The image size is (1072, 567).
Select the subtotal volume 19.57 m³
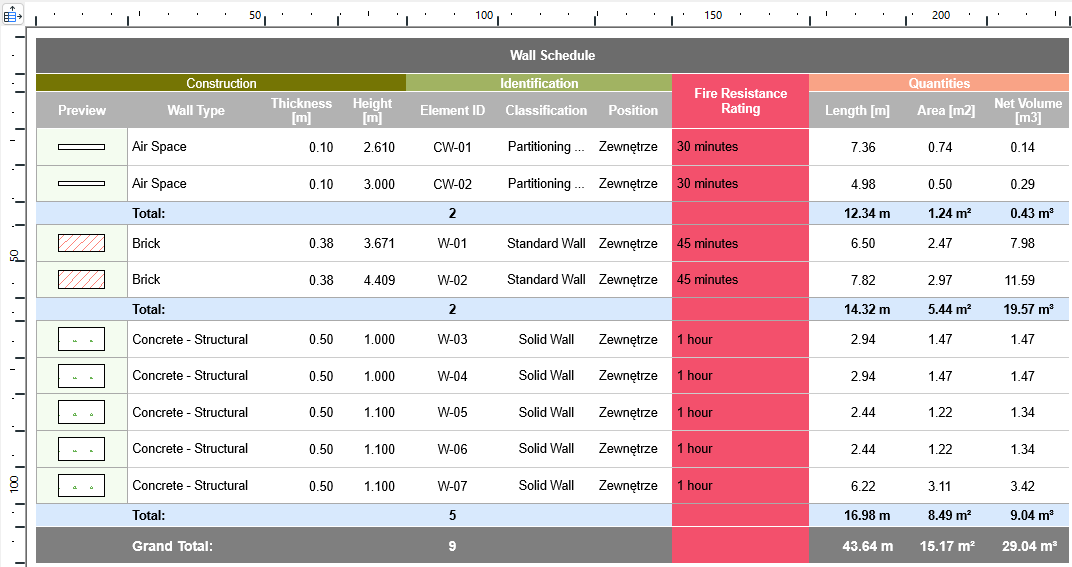click(1028, 309)
